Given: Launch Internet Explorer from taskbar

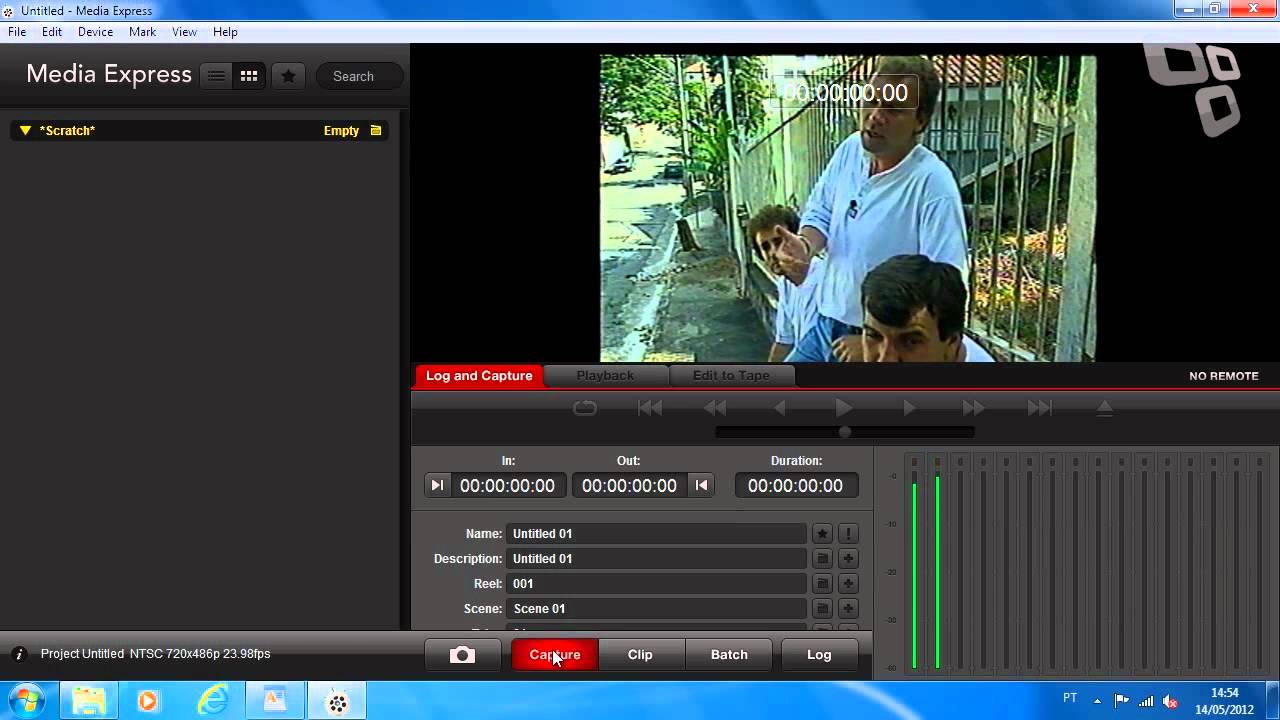Looking at the screenshot, I should (212, 700).
